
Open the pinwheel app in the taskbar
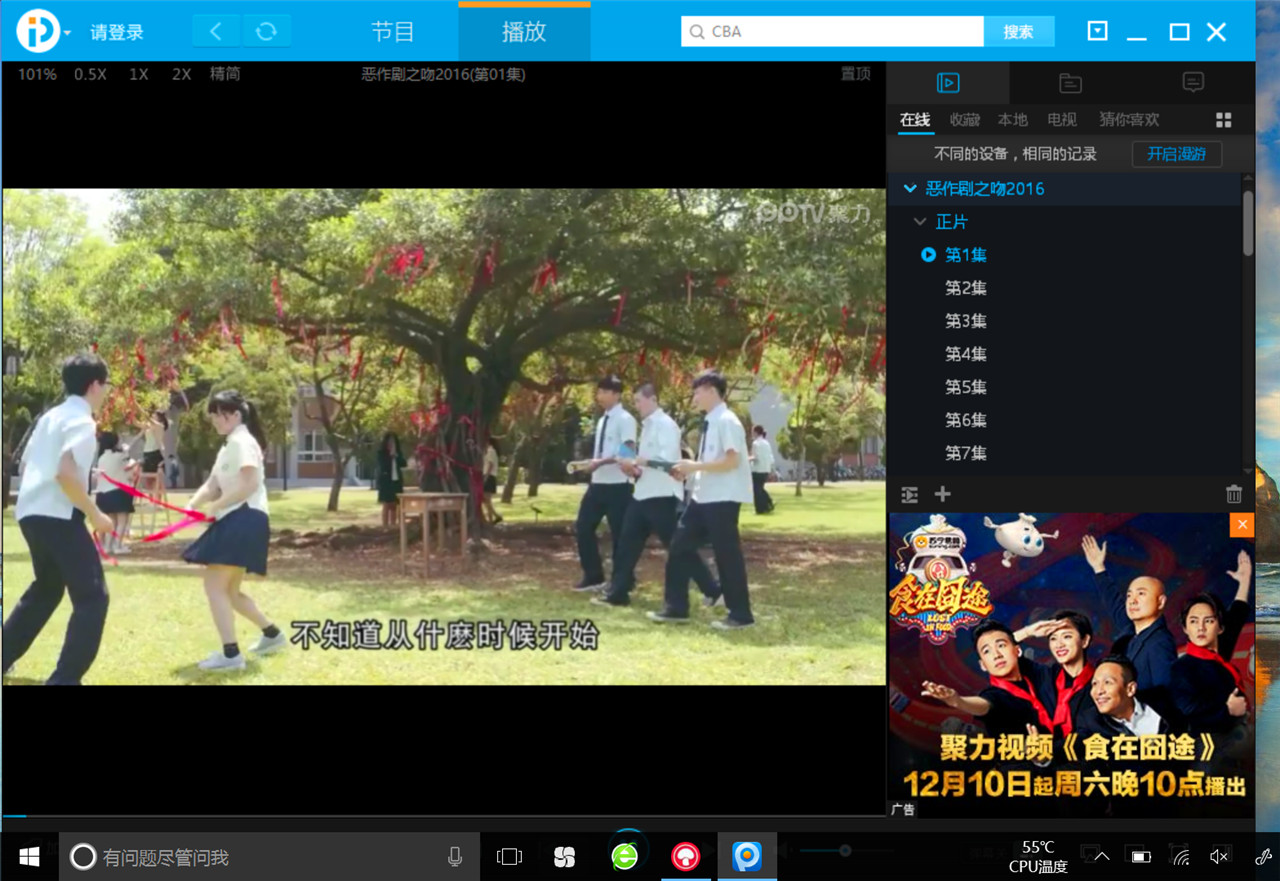tap(565, 857)
